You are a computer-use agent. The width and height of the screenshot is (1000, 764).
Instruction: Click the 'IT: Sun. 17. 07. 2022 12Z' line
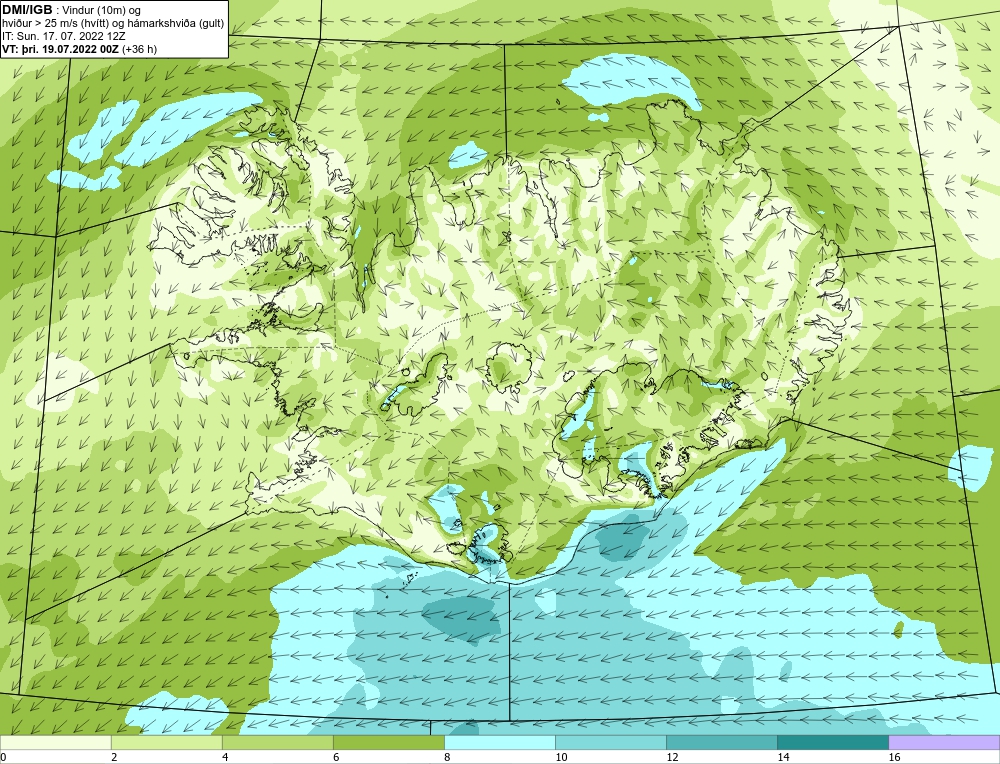click(64, 36)
